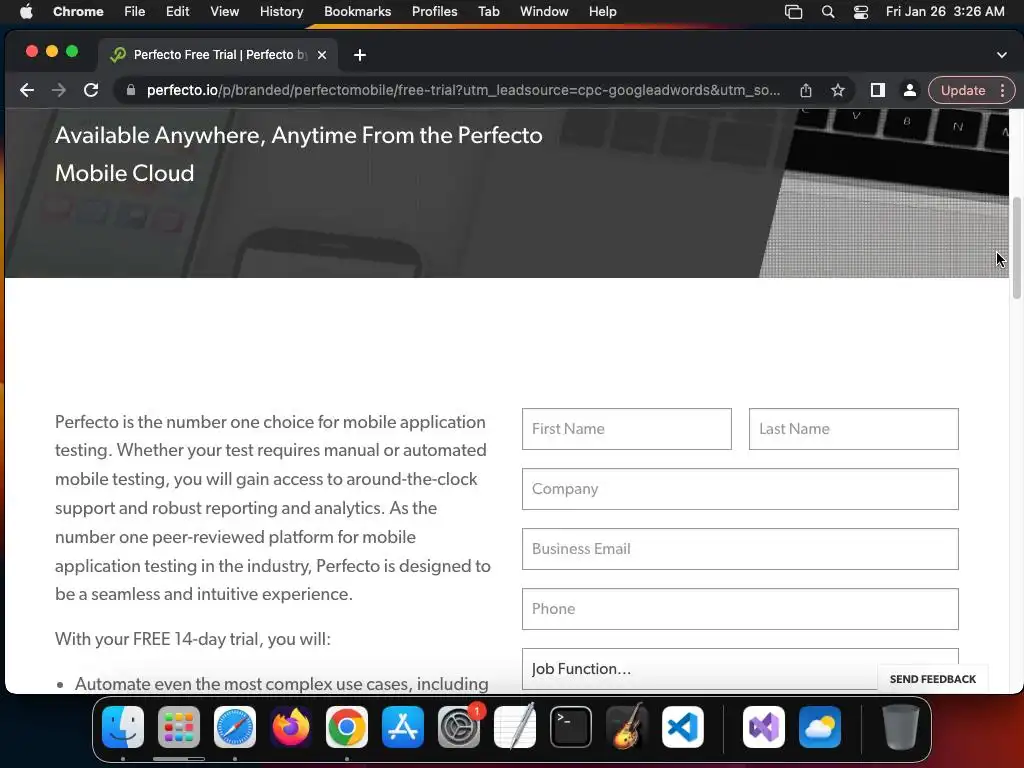1024x768 pixels.
Task: Open the weather cloud app in dock
Action: click(x=820, y=727)
